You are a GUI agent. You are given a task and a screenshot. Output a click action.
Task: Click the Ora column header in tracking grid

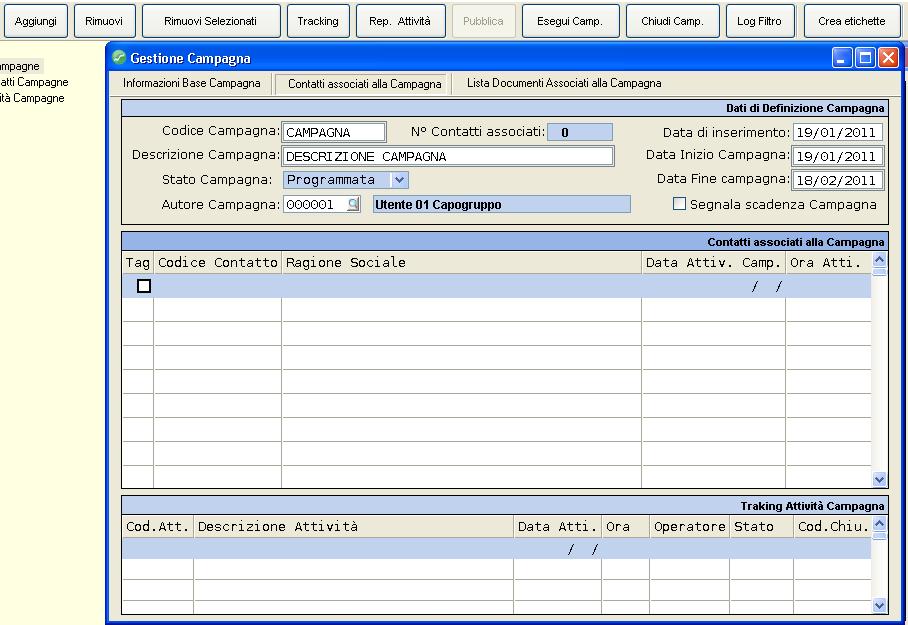[x=625, y=527]
